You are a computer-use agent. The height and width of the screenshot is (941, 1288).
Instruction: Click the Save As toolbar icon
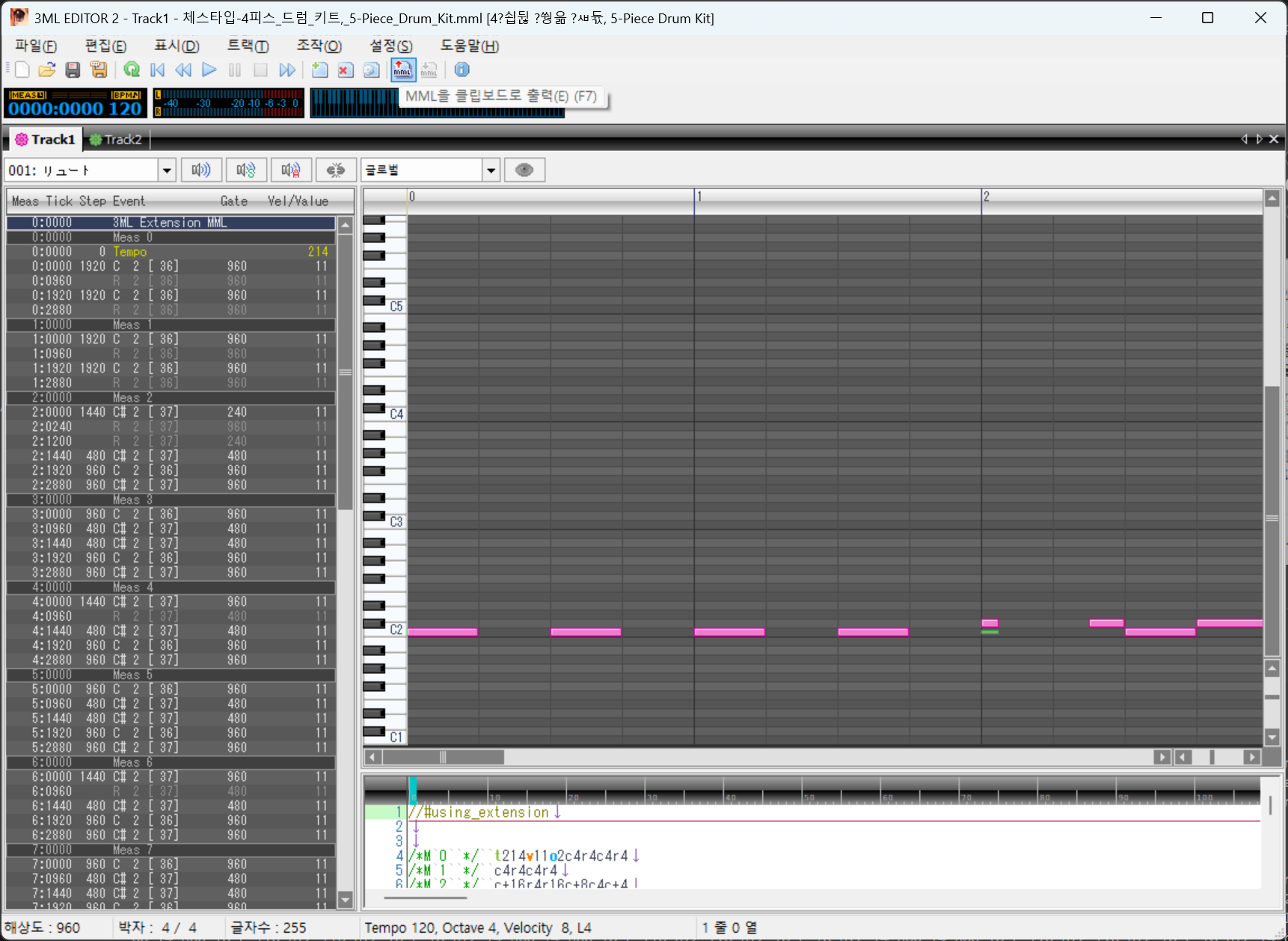click(x=98, y=70)
